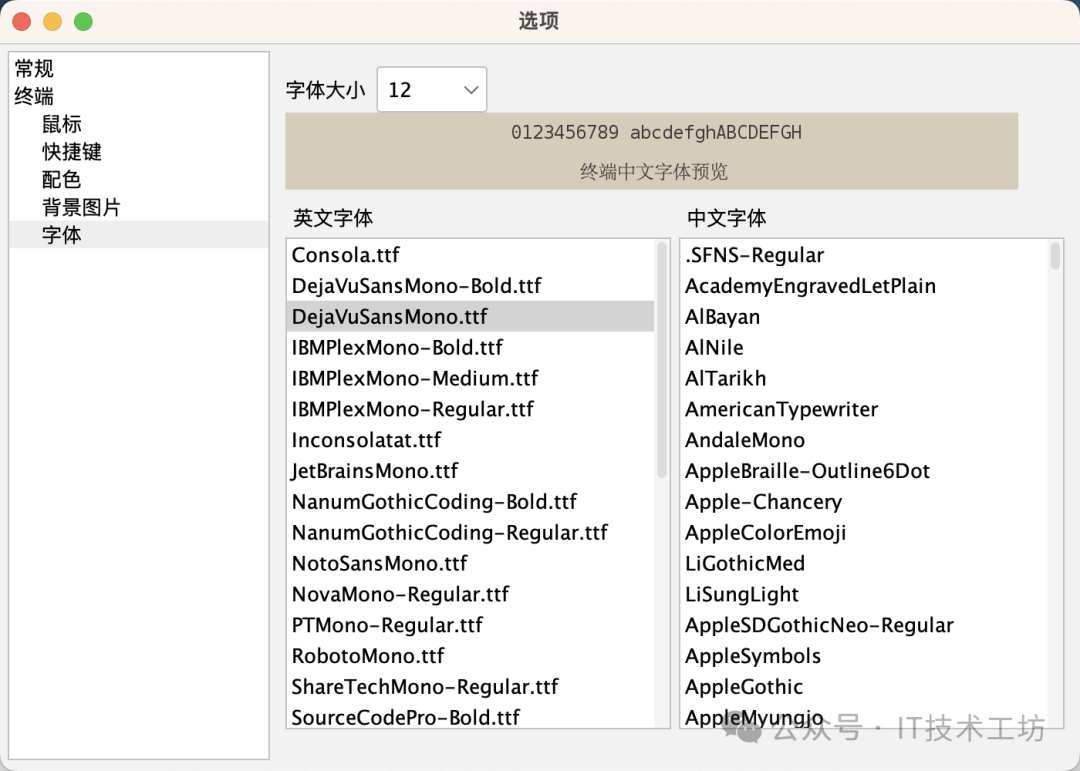This screenshot has height=771, width=1080.
Task: Select 终端 in the settings sidebar
Action: 33,95
